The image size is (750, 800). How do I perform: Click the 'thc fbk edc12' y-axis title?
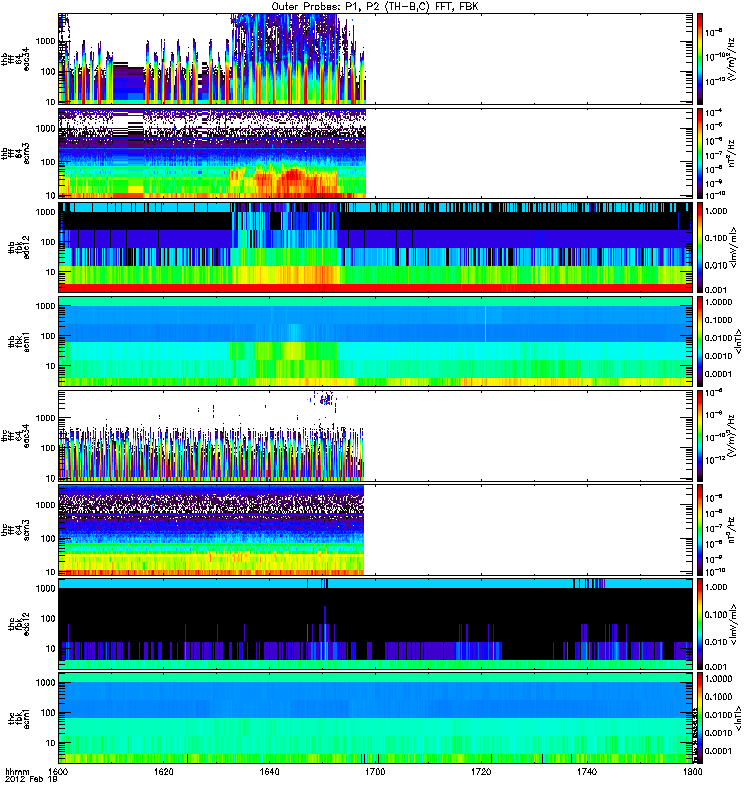point(18,624)
